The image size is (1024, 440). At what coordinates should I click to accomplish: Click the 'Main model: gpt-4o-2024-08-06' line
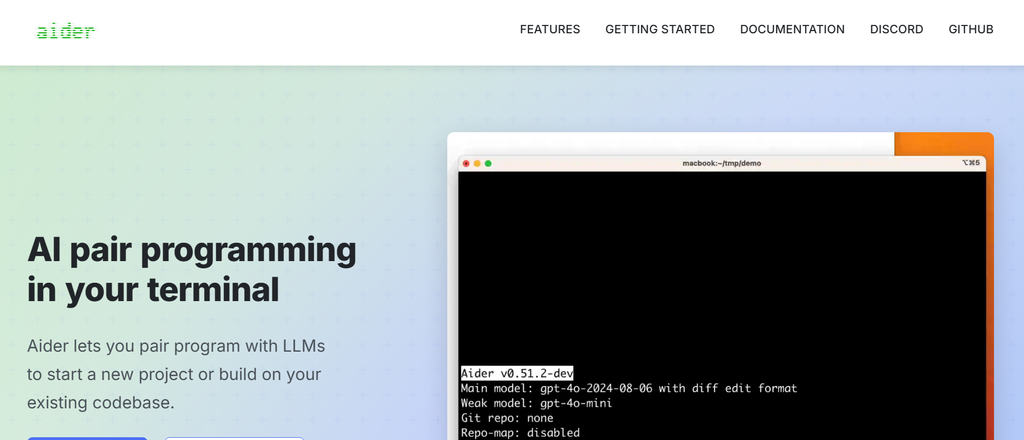point(629,388)
